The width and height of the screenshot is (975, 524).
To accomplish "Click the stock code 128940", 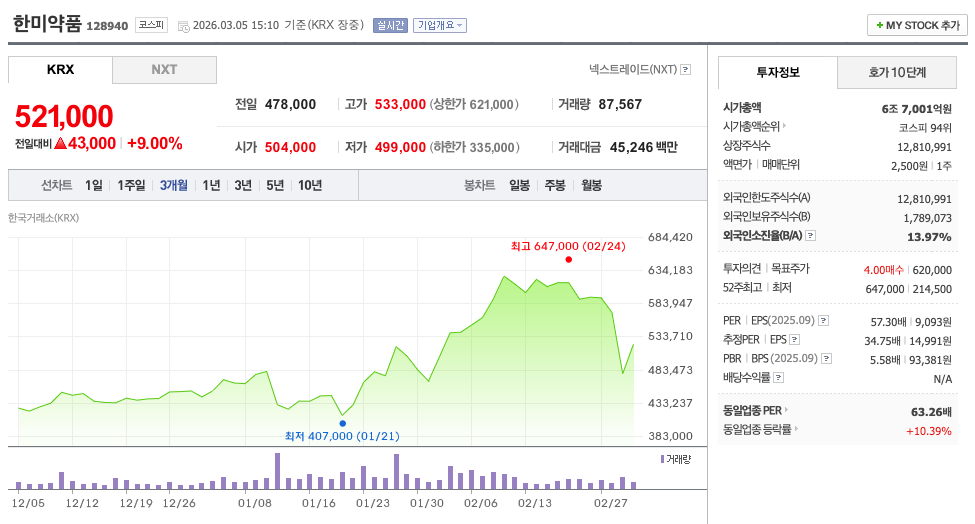I will pos(107,26).
